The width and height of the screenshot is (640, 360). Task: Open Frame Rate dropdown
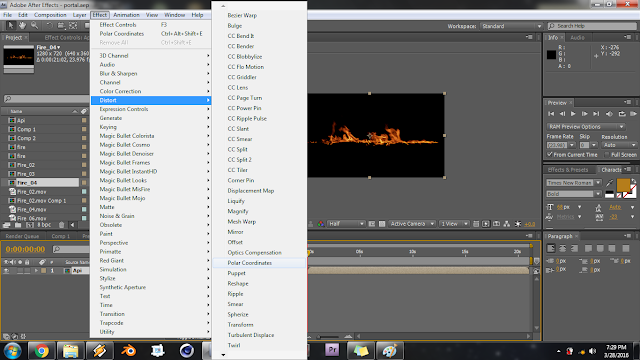[572, 145]
